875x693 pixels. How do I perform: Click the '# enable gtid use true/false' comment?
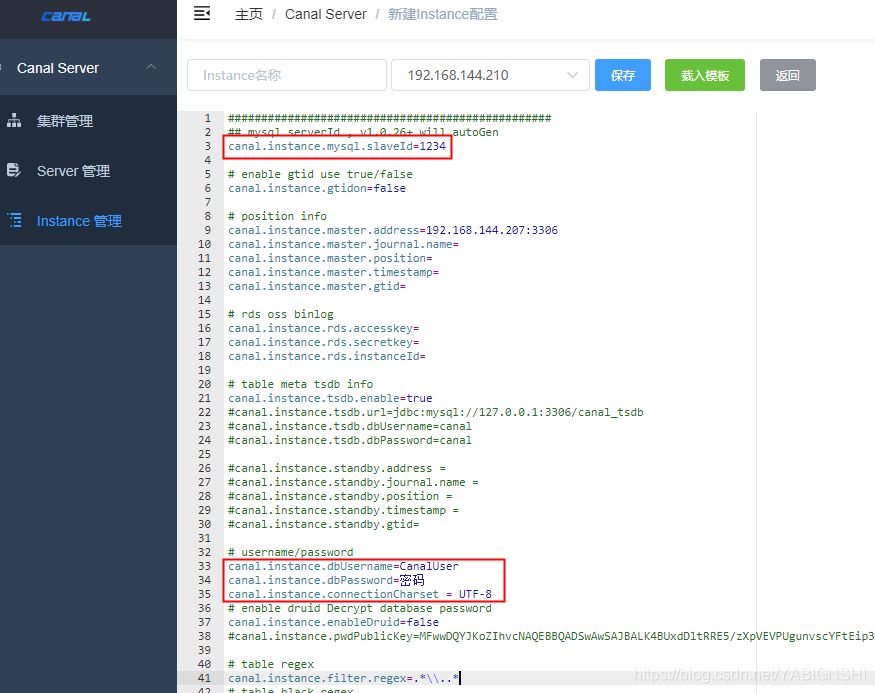(x=320, y=174)
